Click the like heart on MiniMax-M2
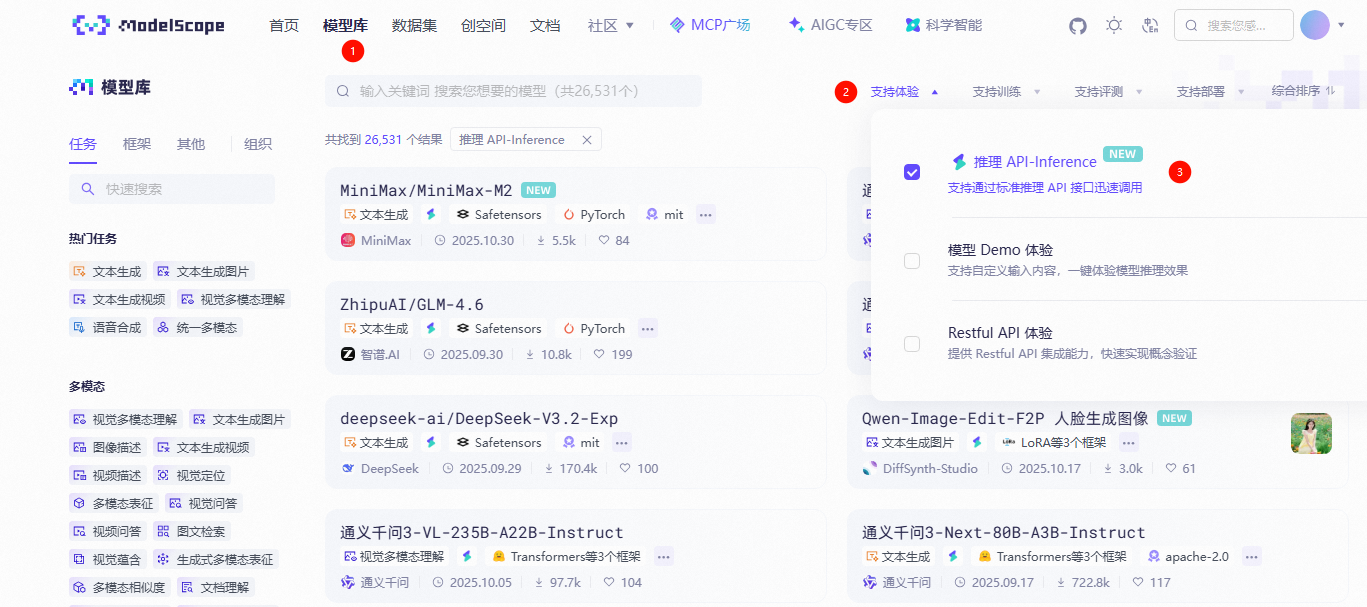Viewport: 1367px width, 607px height. [x=603, y=240]
